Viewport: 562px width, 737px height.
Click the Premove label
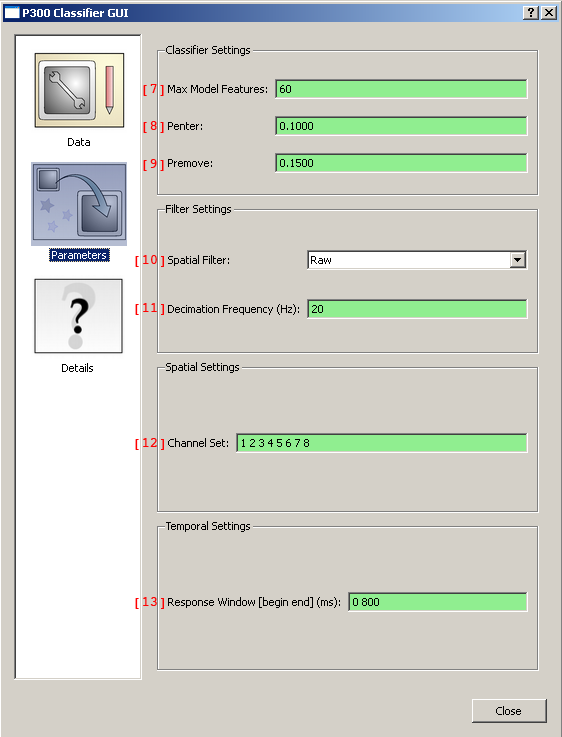pyautogui.click(x=190, y=163)
